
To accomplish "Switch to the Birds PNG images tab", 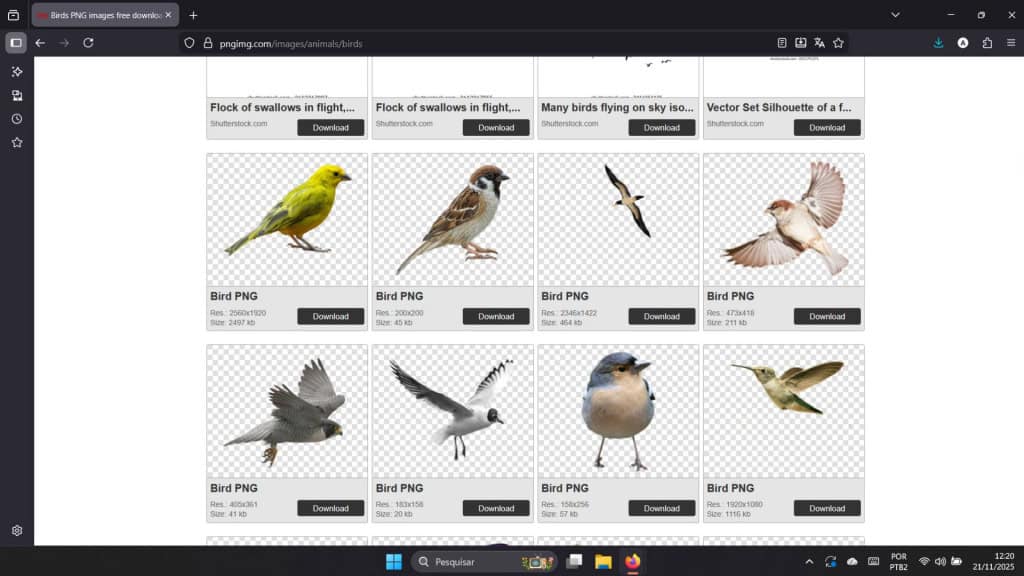I will click(x=100, y=15).
